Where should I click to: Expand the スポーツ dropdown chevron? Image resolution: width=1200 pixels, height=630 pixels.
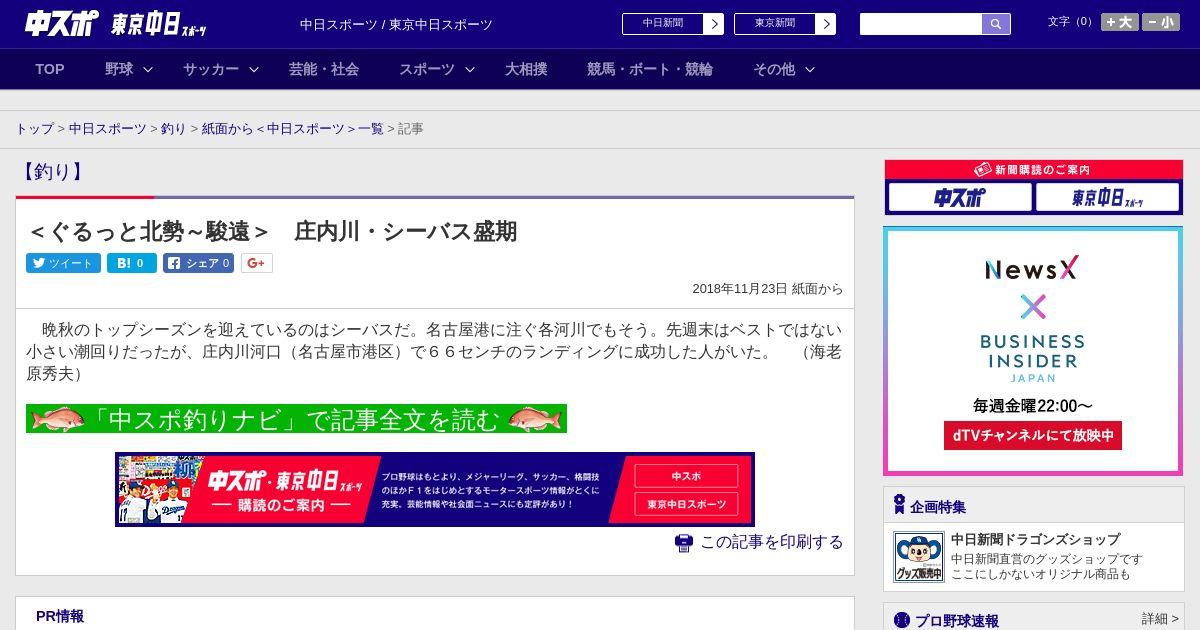470,69
